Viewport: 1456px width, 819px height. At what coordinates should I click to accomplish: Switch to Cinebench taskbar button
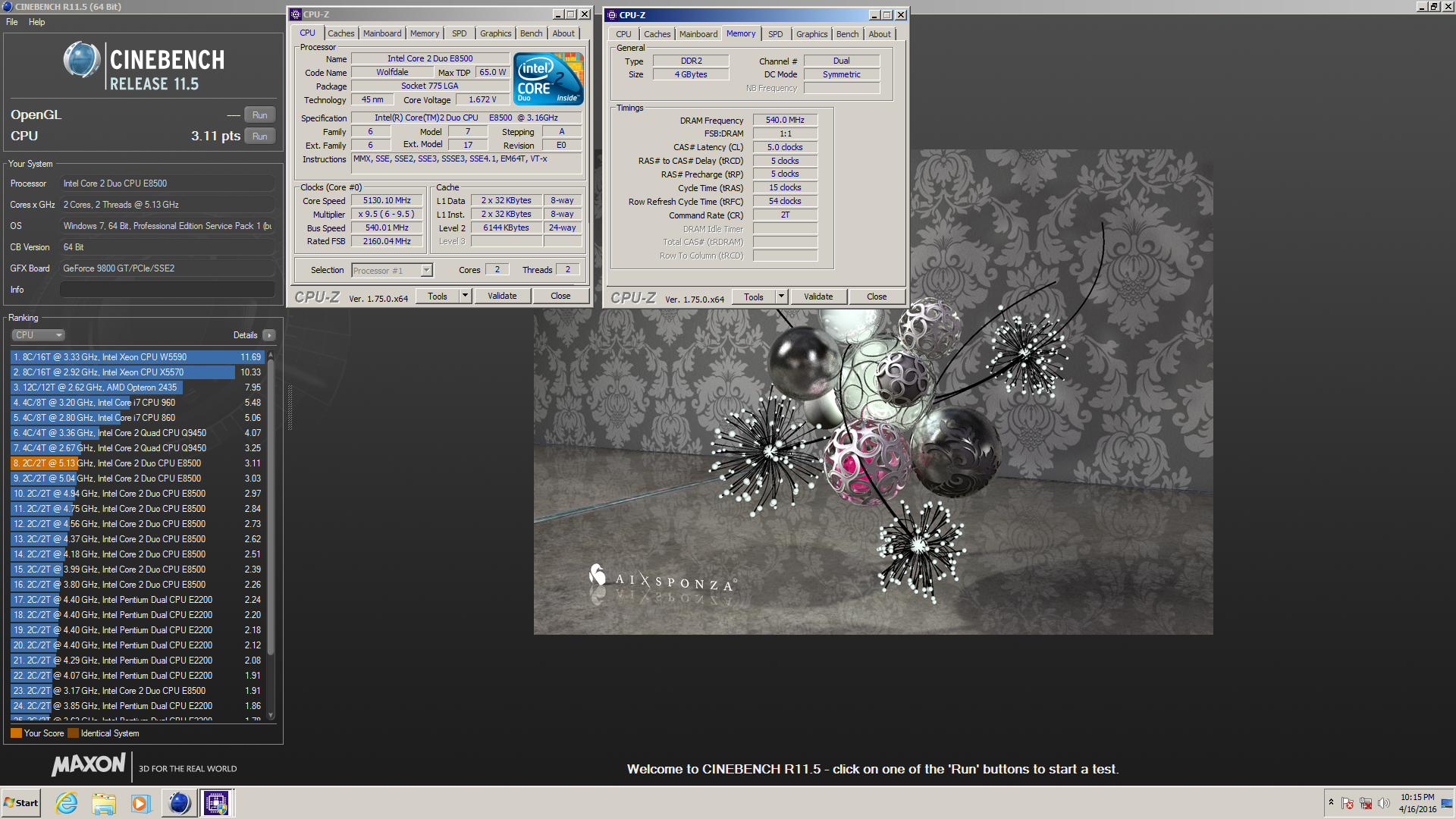(179, 803)
